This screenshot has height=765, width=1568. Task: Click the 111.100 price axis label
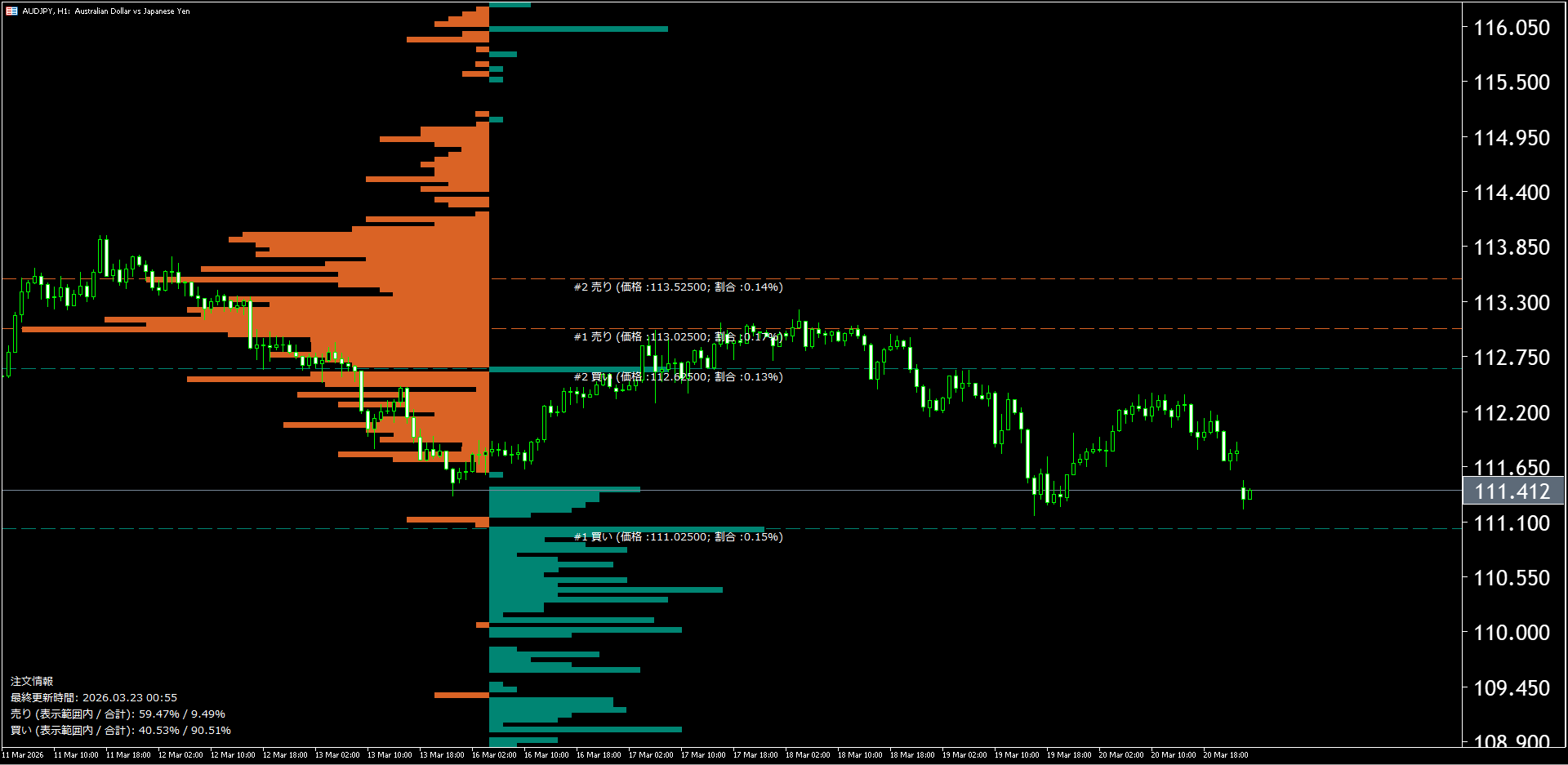(x=1511, y=523)
